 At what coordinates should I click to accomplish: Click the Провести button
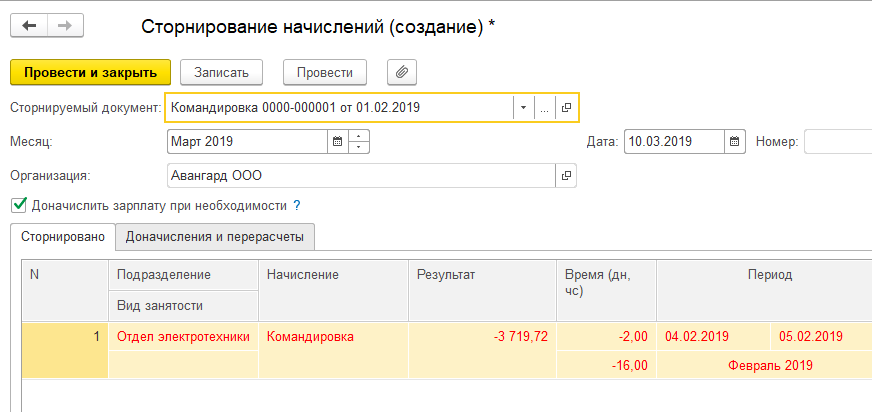pyautogui.click(x=324, y=72)
